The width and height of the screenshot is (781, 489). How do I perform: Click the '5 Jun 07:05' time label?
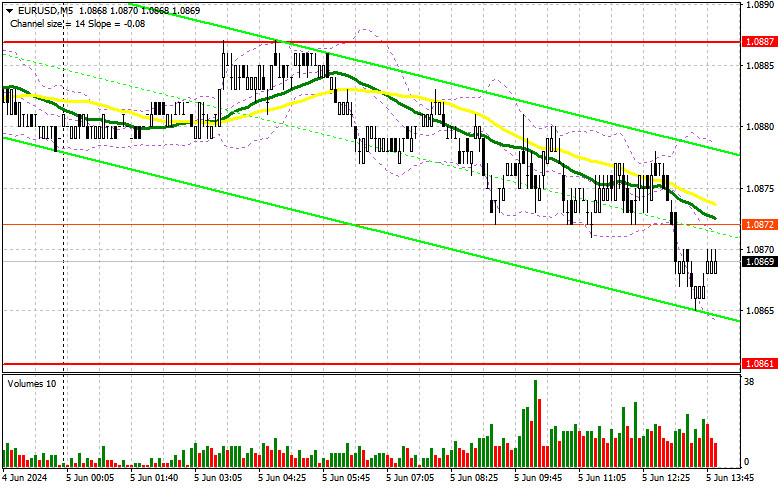[x=410, y=478]
